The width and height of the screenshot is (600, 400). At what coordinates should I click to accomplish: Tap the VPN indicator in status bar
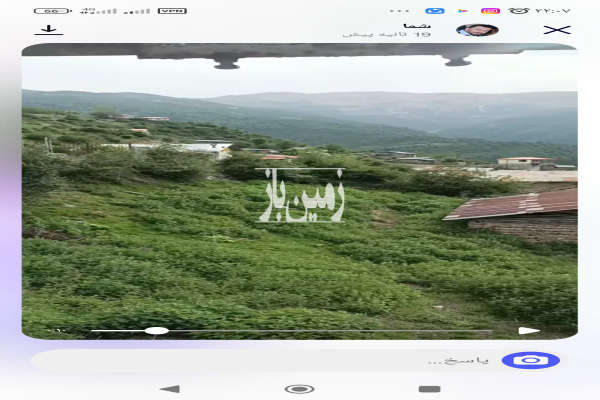(x=172, y=10)
